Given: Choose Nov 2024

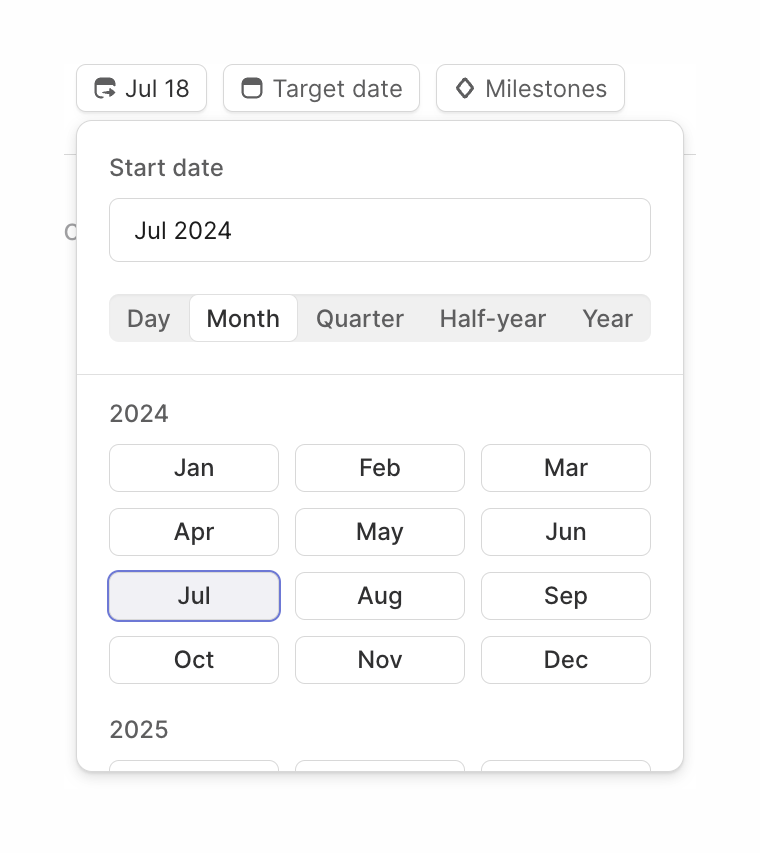Looking at the screenshot, I should (380, 660).
